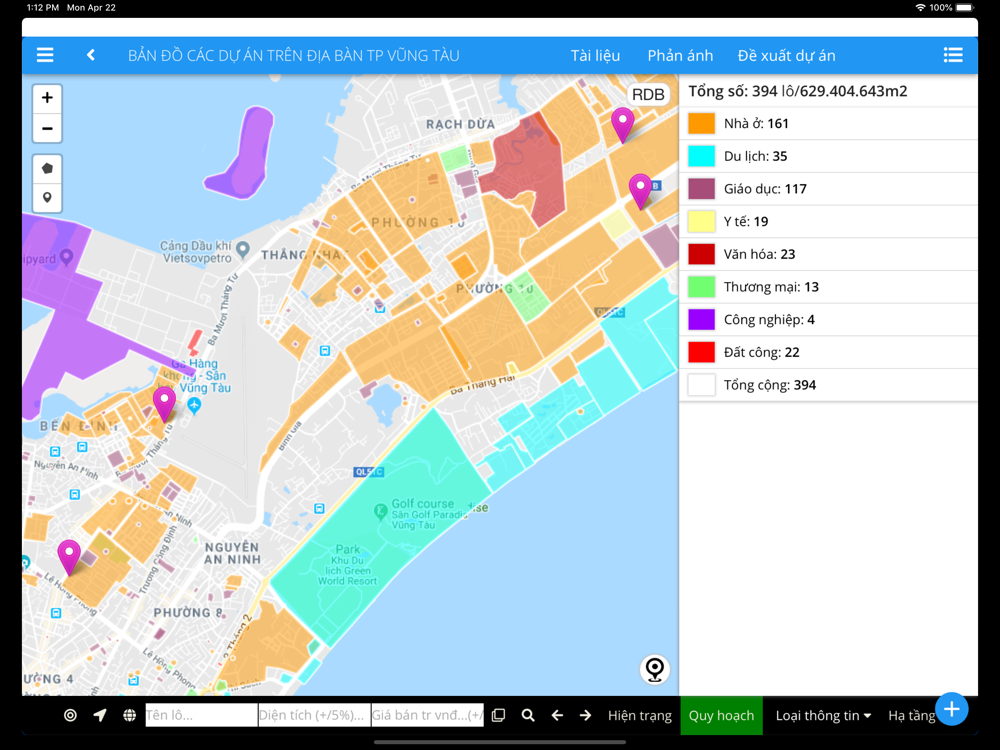1000x750 pixels.
Task: Click the RDB map button
Action: pos(648,94)
